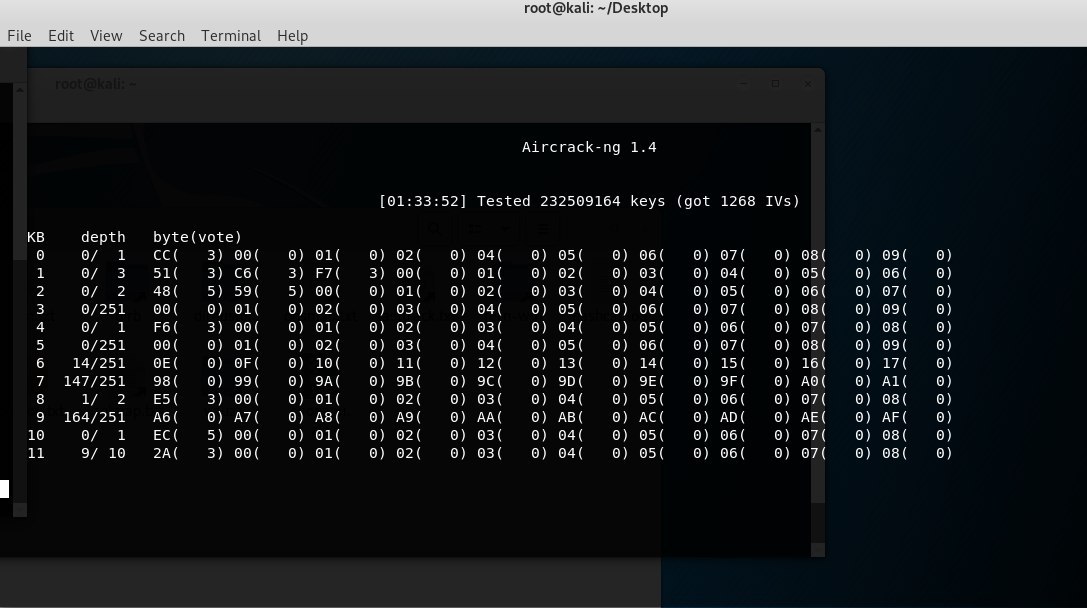This screenshot has width=1087, height=608.
Task: Click the A6 byte in KB row 9
Action: (162, 417)
